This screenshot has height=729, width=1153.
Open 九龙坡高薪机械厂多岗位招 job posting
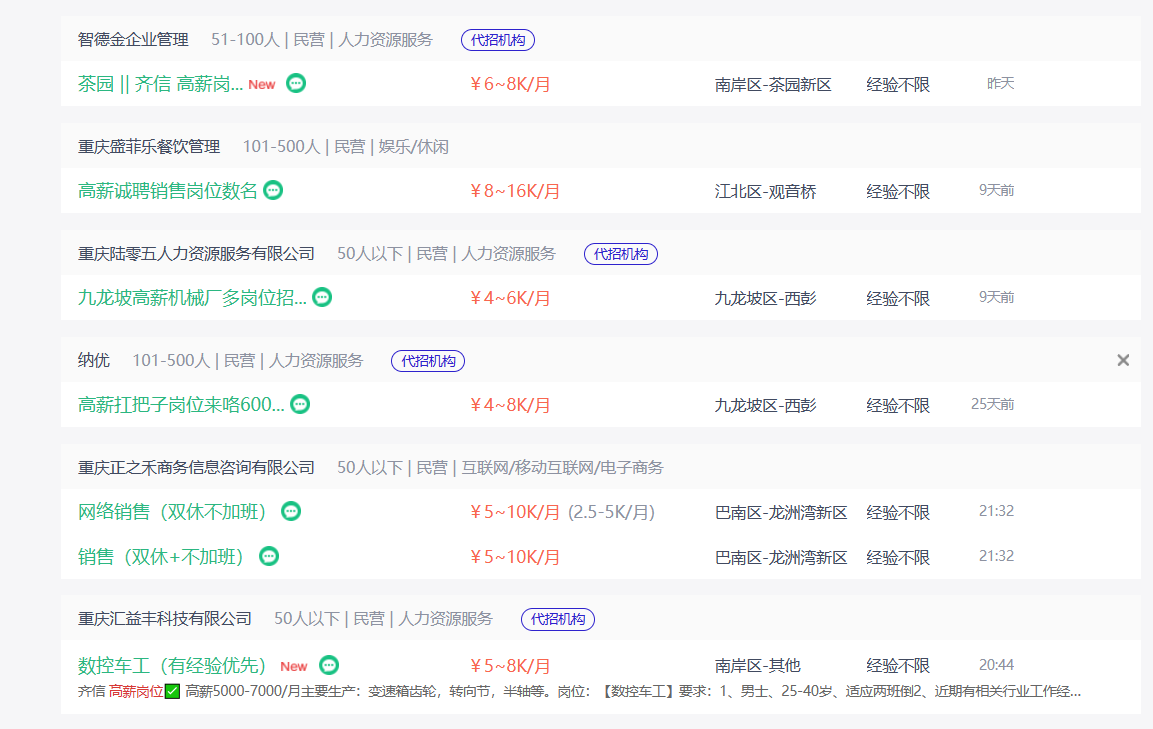(192, 298)
